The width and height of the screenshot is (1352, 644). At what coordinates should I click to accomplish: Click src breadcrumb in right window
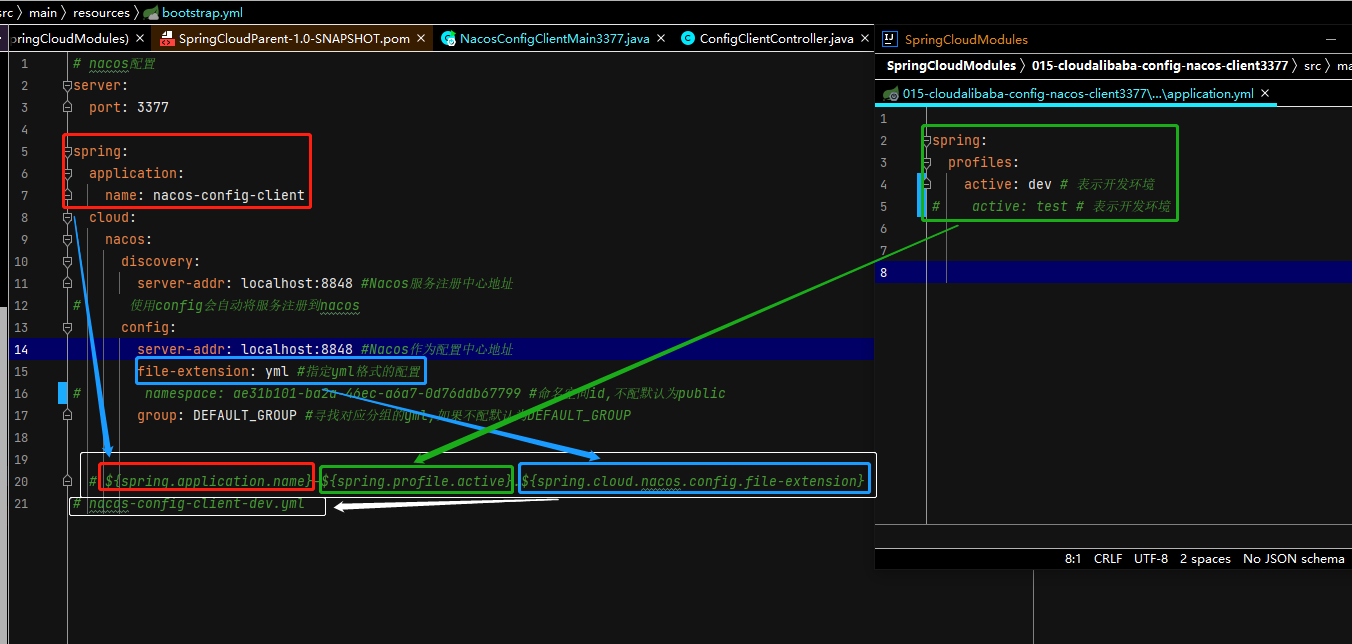1312,66
